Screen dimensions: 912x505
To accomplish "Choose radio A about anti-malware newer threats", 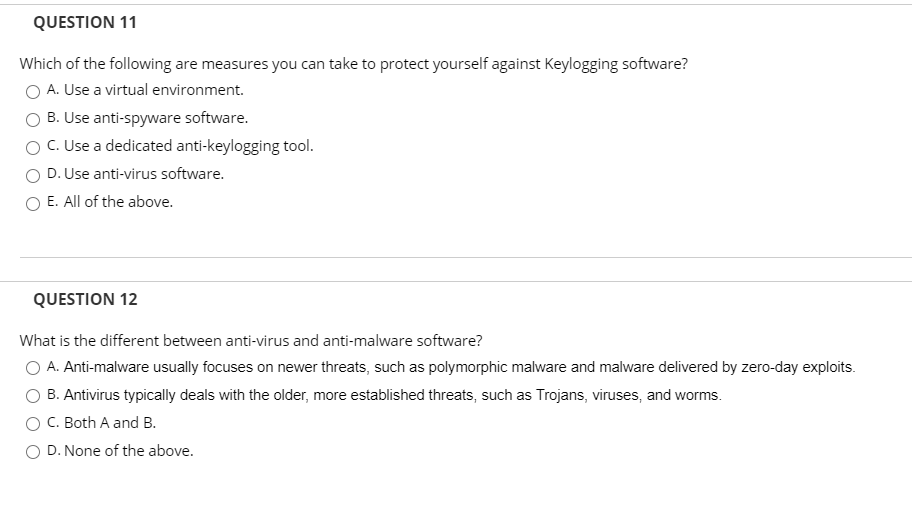I will [33, 368].
